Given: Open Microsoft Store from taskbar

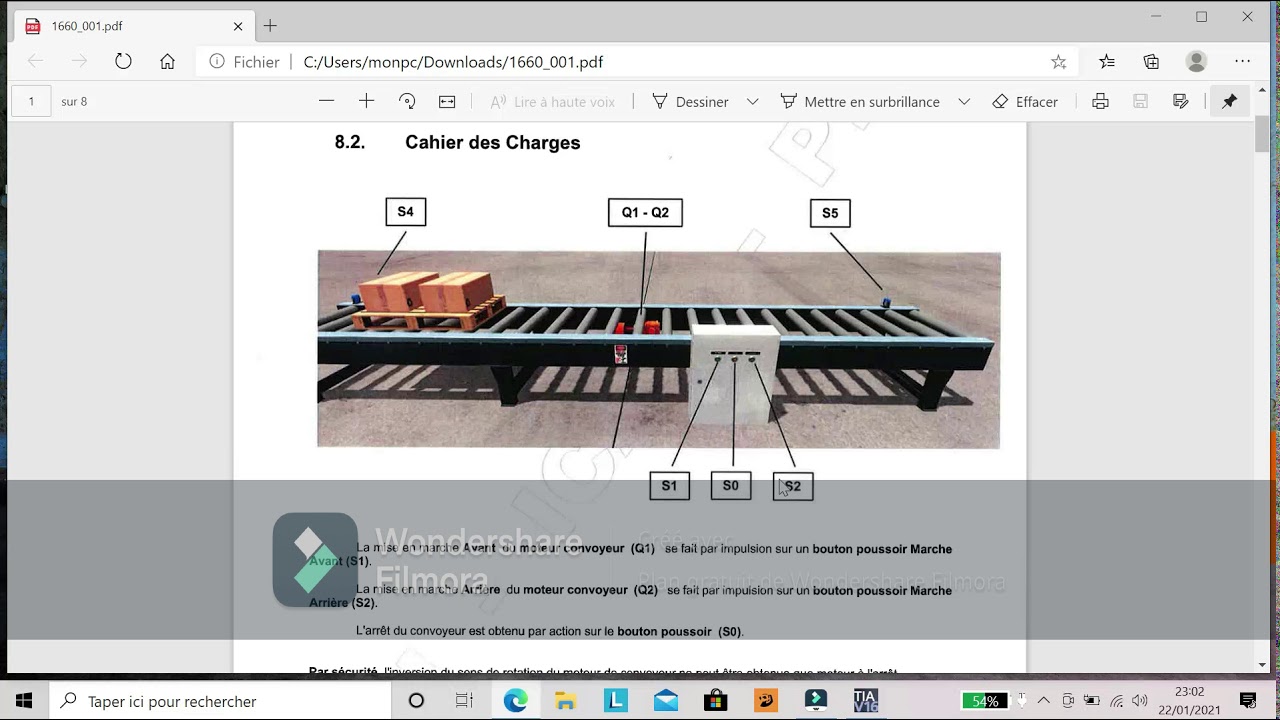Looking at the screenshot, I should 715,701.
